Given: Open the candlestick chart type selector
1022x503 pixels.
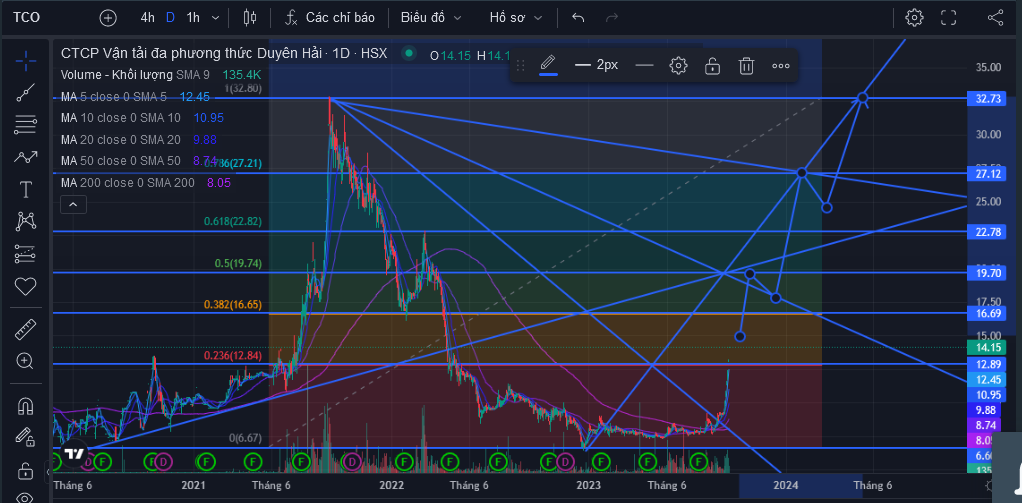Looking at the screenshot, I should point(250,18).
